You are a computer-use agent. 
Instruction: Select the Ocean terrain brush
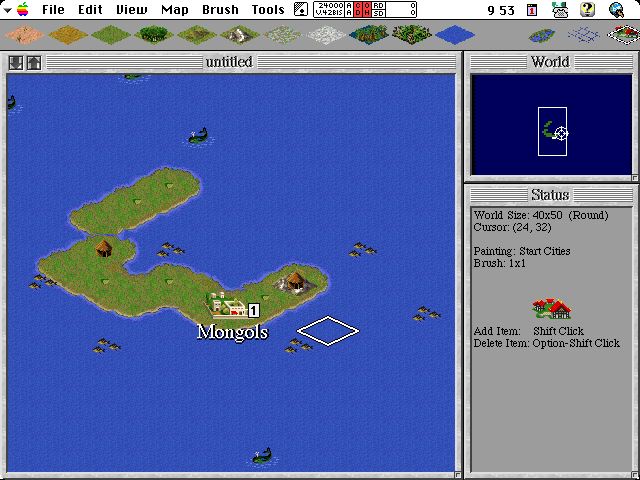pyautogui.click(x=455, y=34)
